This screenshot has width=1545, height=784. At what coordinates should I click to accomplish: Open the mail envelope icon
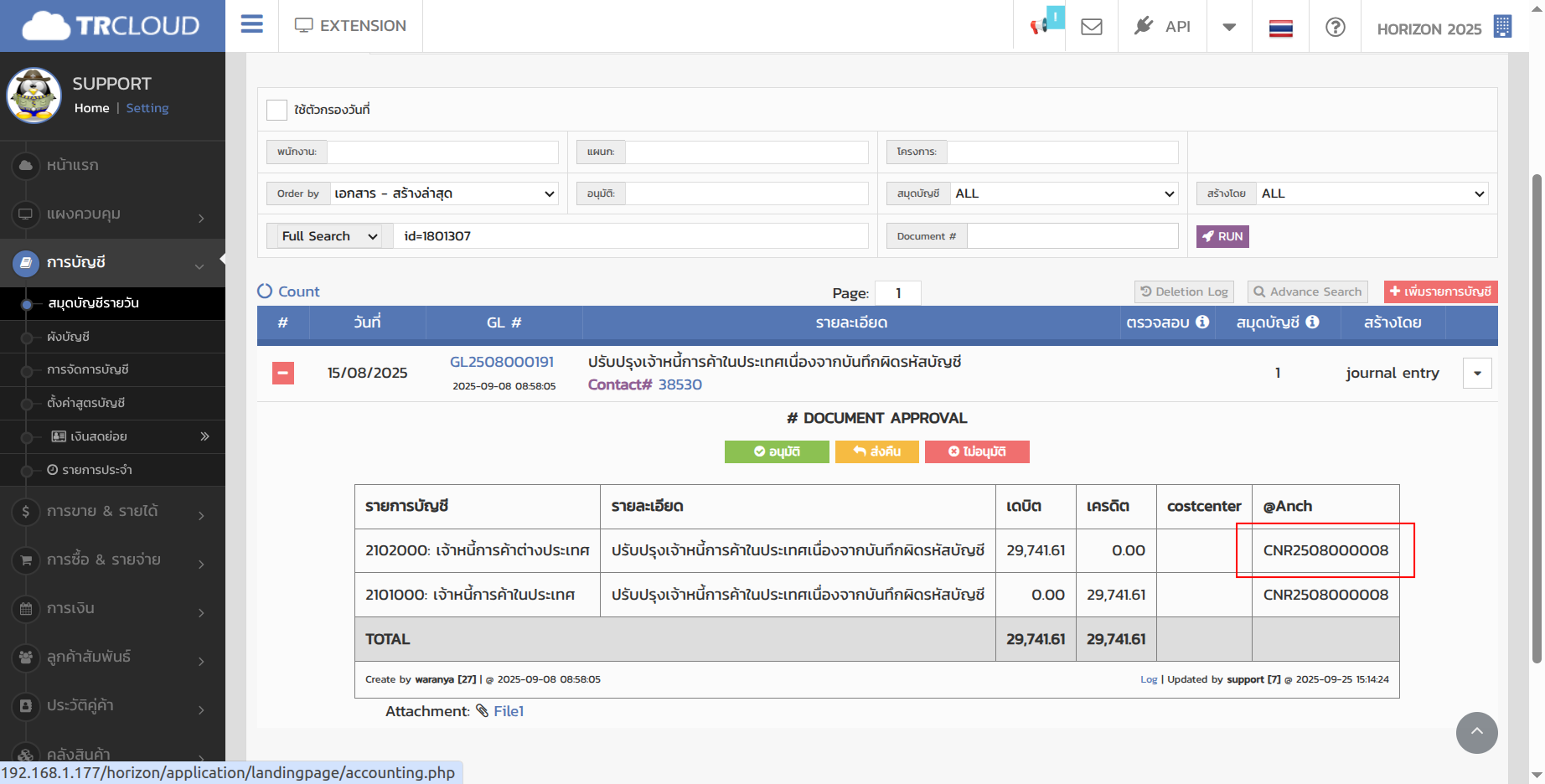click(1091, 27)
